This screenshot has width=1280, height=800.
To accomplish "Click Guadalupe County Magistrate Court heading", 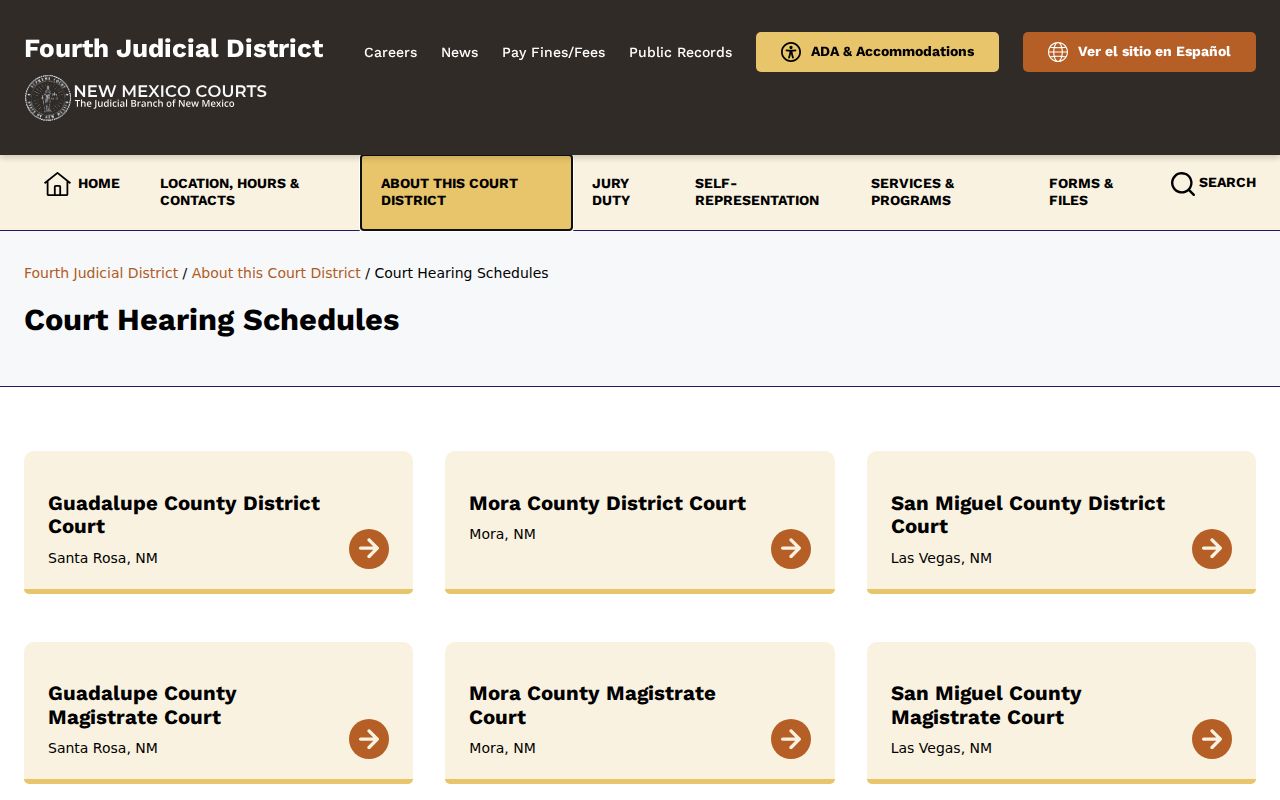I will pyautogui.click(x=143, y=705).
